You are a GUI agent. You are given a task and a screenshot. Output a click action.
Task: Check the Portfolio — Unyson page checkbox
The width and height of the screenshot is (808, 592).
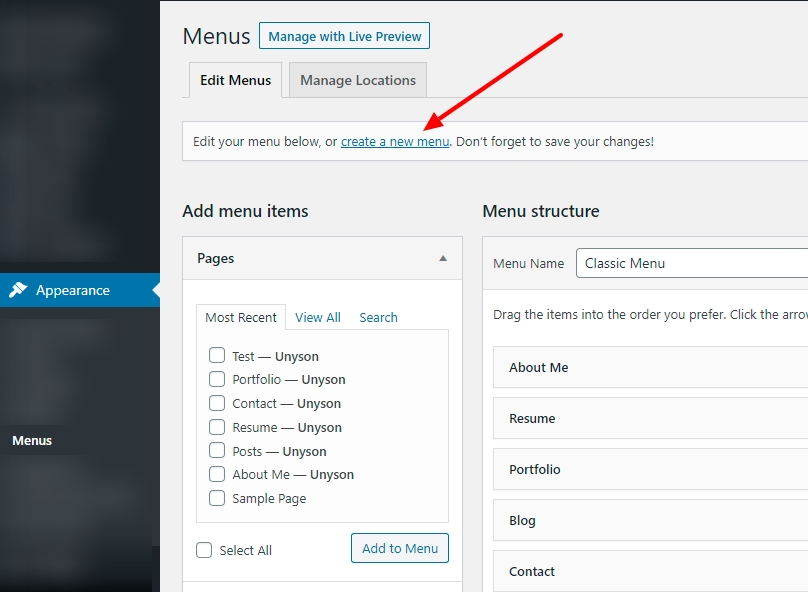[x=217, y=379]
